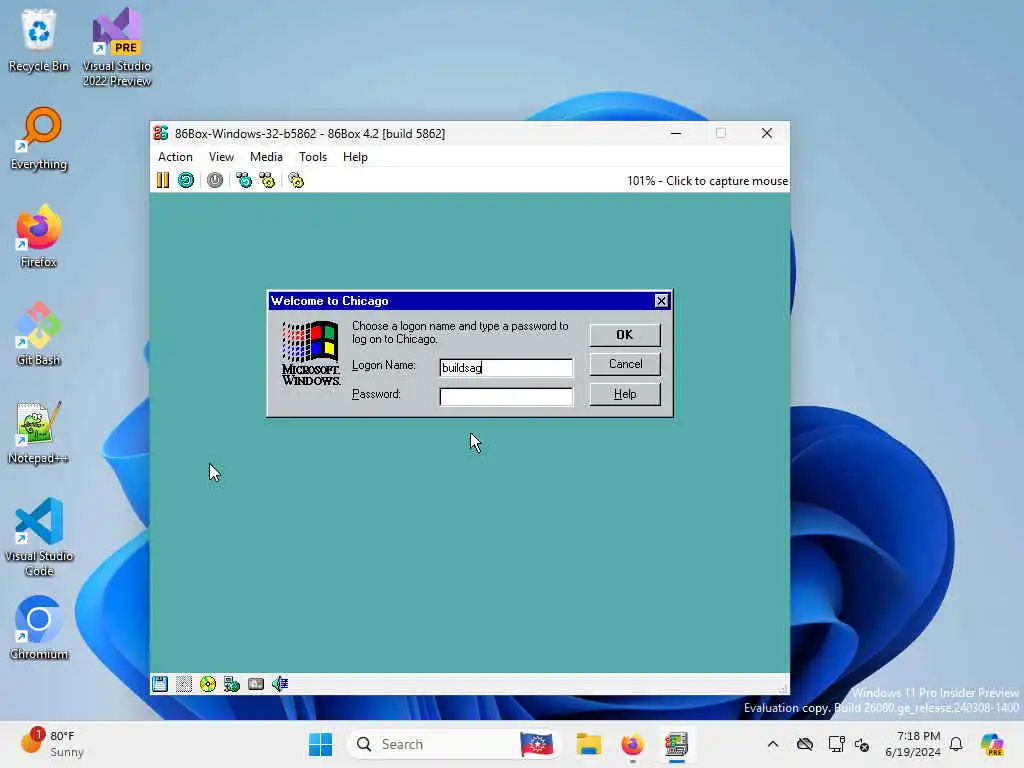Open the Recycle Bin desktop icon

(x=39, y=40)
